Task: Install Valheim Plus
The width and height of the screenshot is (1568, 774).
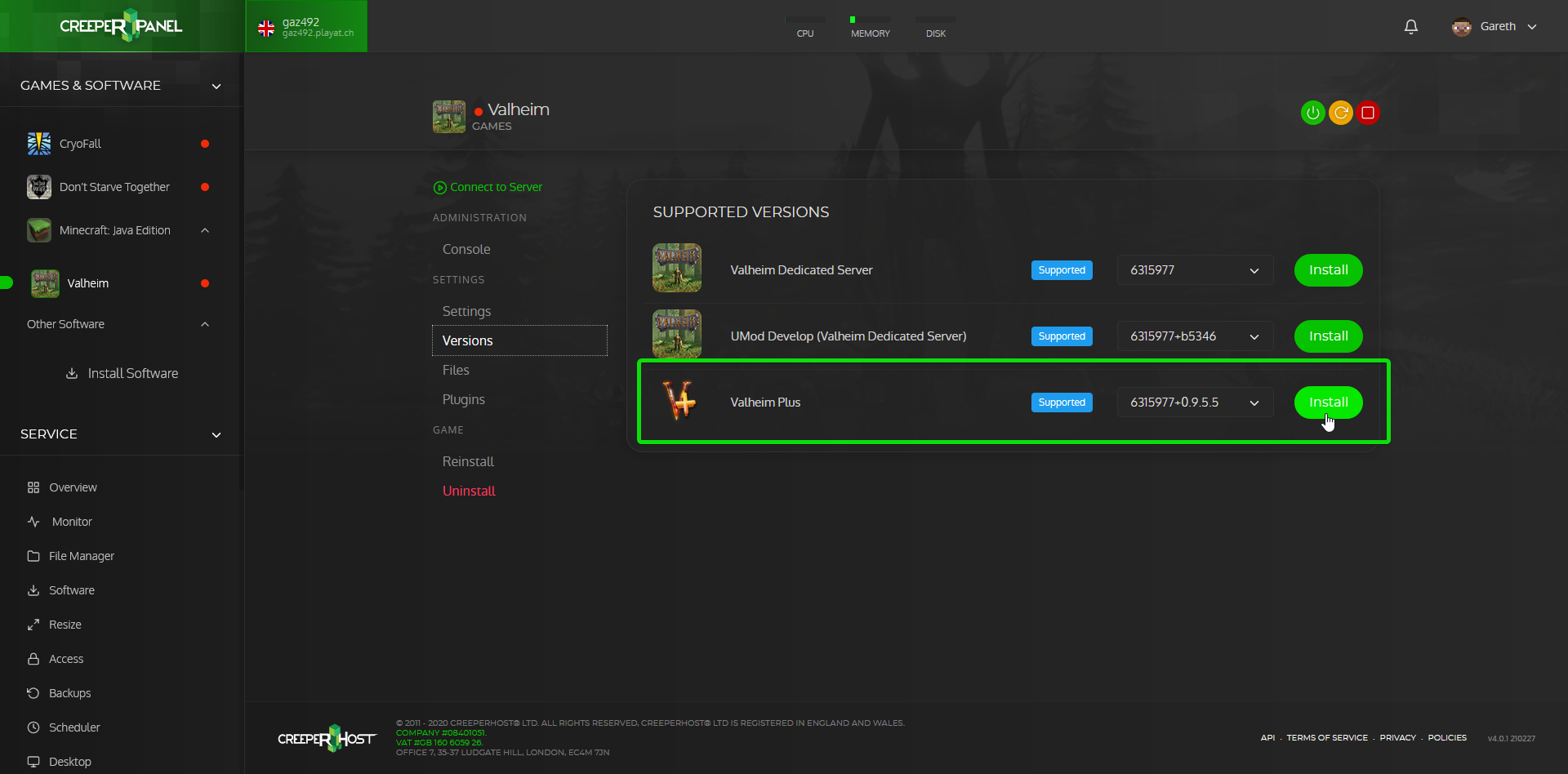Action: 1328,403
